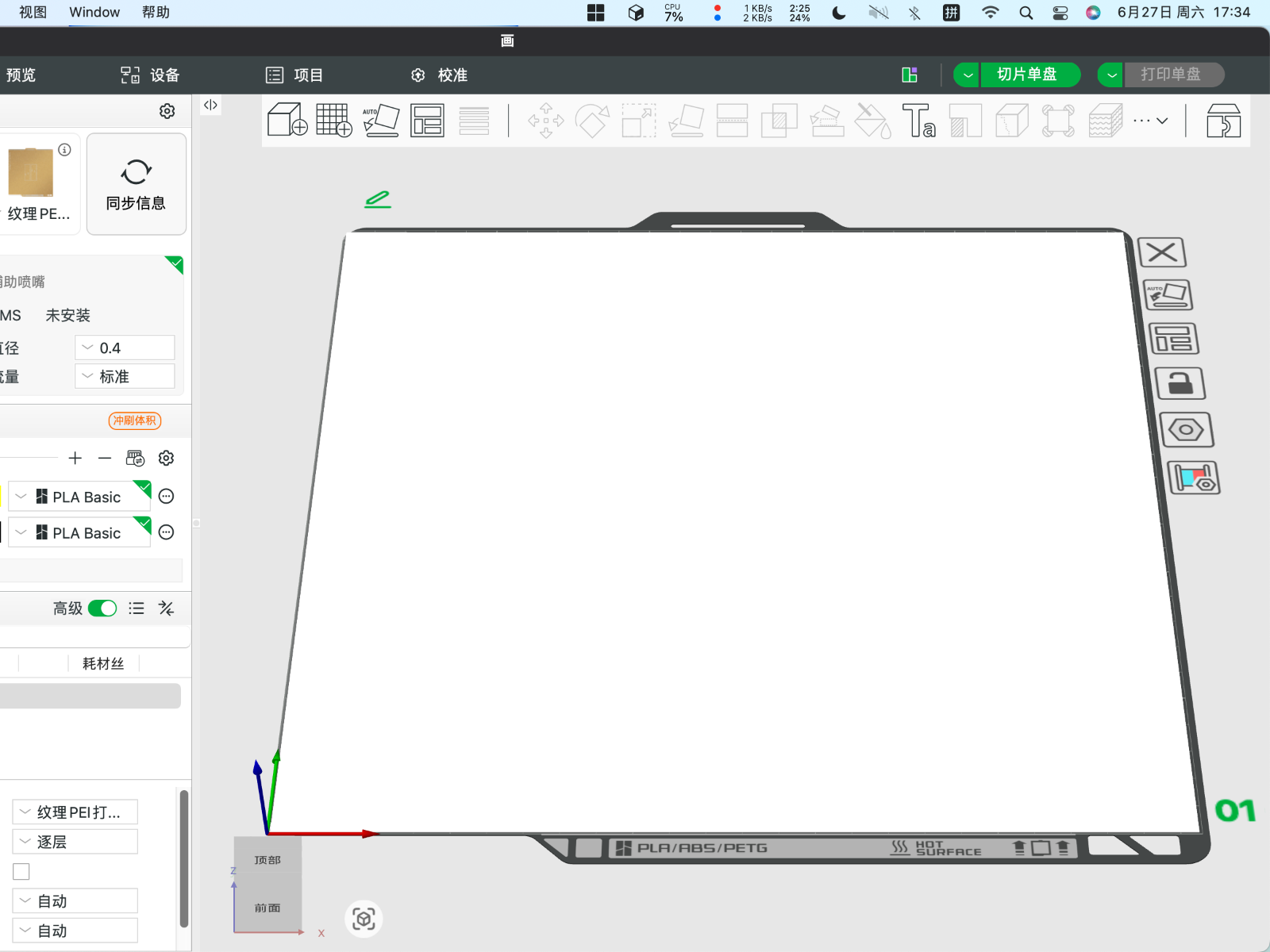The height and width of the screenshot is (952, 1270).
Task: Expand the 逐层 print sequence dropdown
Action: coord(75,842)
